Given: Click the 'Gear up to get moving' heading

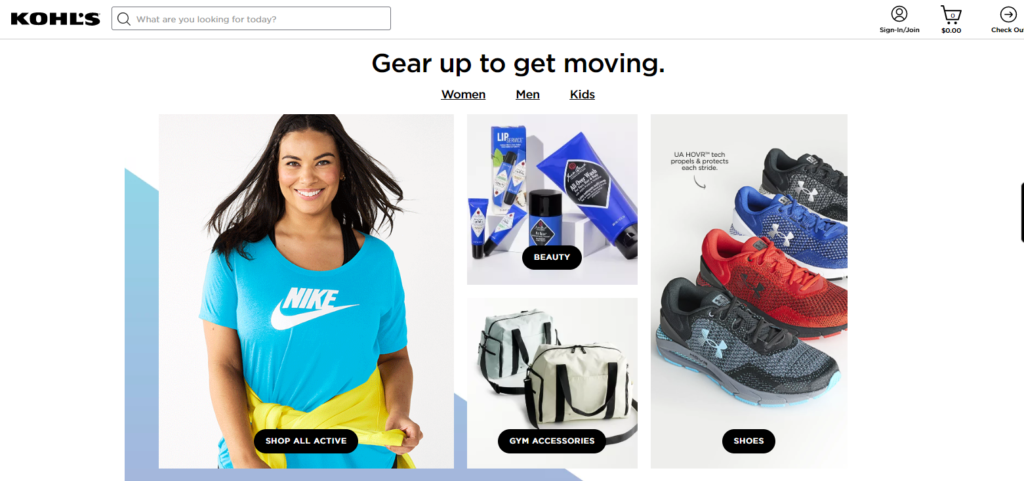Looking at the screenshot, I should 518,63.
